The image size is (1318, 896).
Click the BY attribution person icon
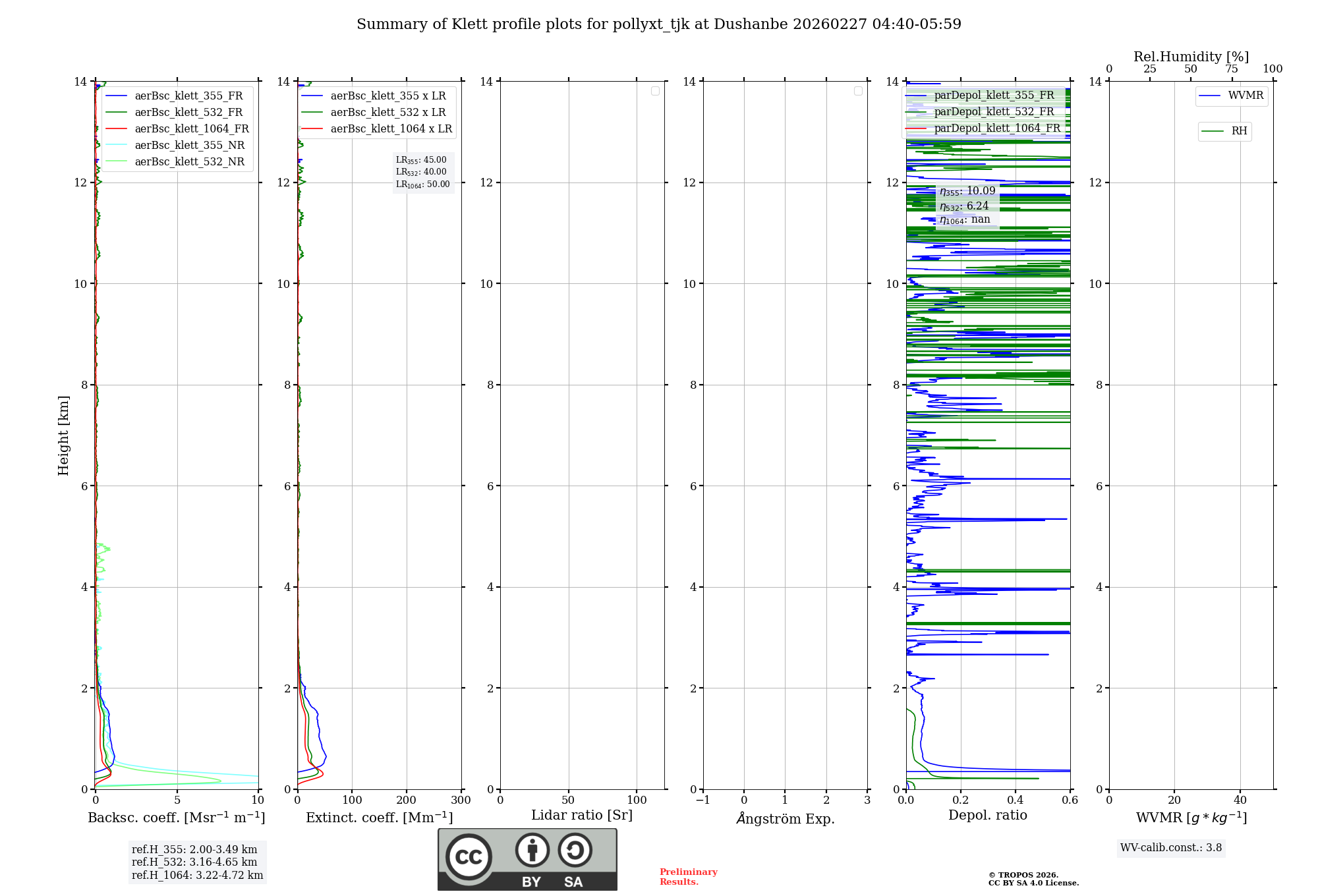coord(532,850)
